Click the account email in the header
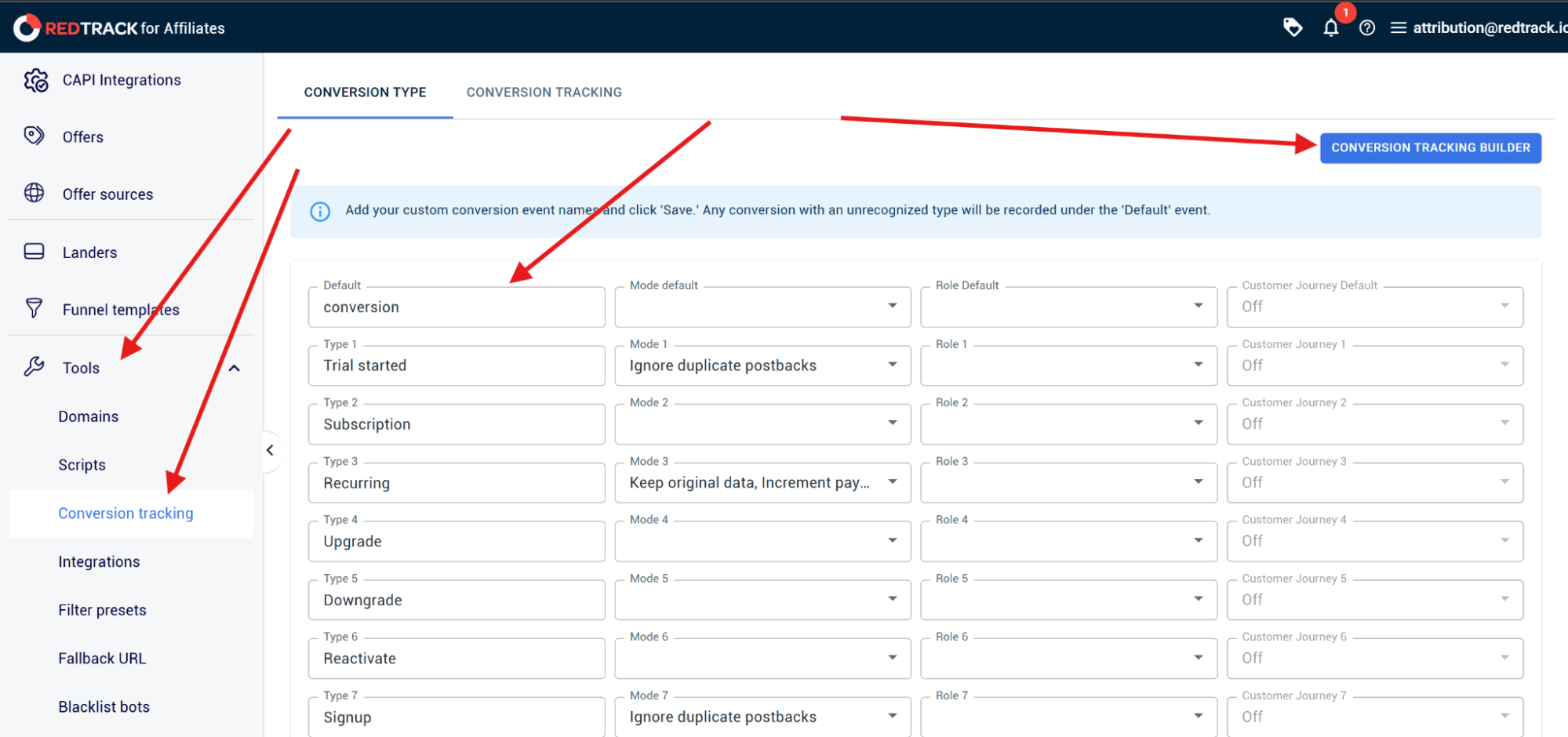The image size is (1568, 737). (x=1490, y=28)
